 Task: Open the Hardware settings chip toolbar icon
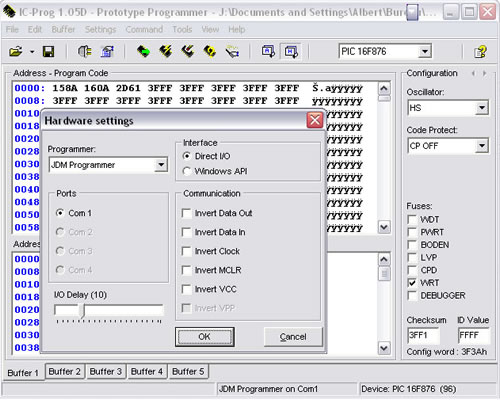pos(85,52)
